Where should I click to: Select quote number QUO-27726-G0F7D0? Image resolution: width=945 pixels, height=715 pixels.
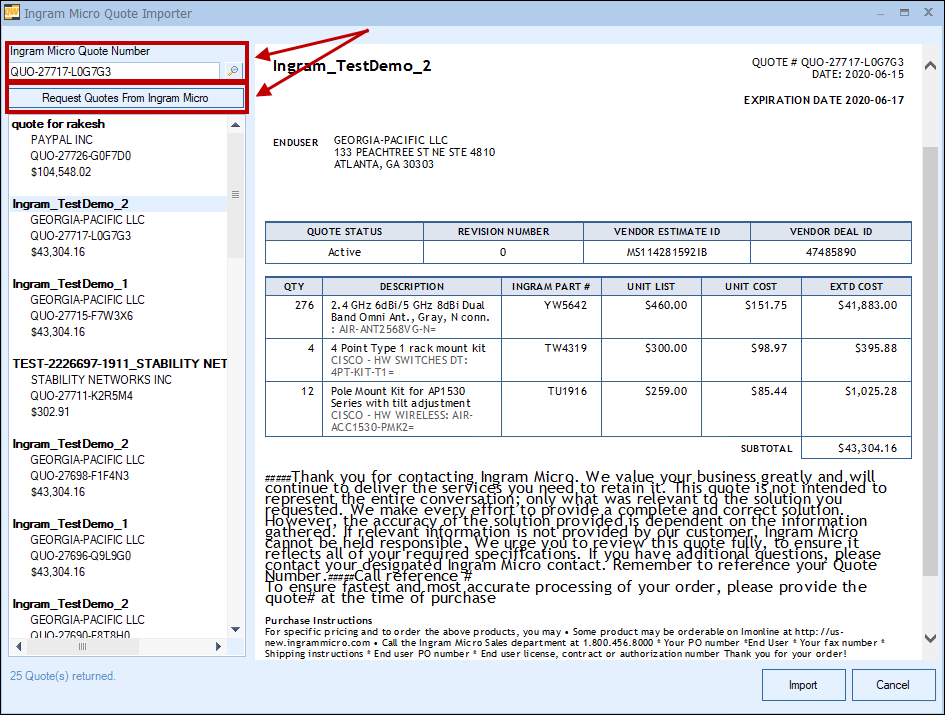point(81,156)
